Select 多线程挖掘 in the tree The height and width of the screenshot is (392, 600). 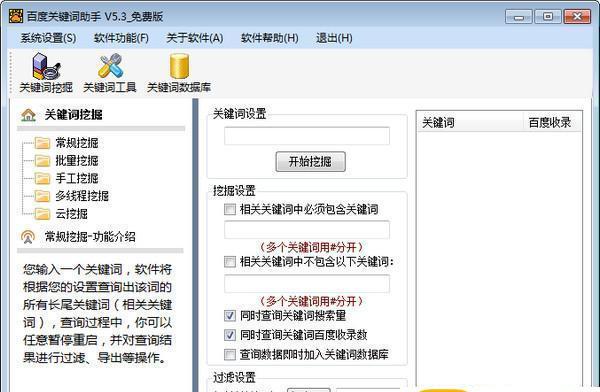[82, 196]
